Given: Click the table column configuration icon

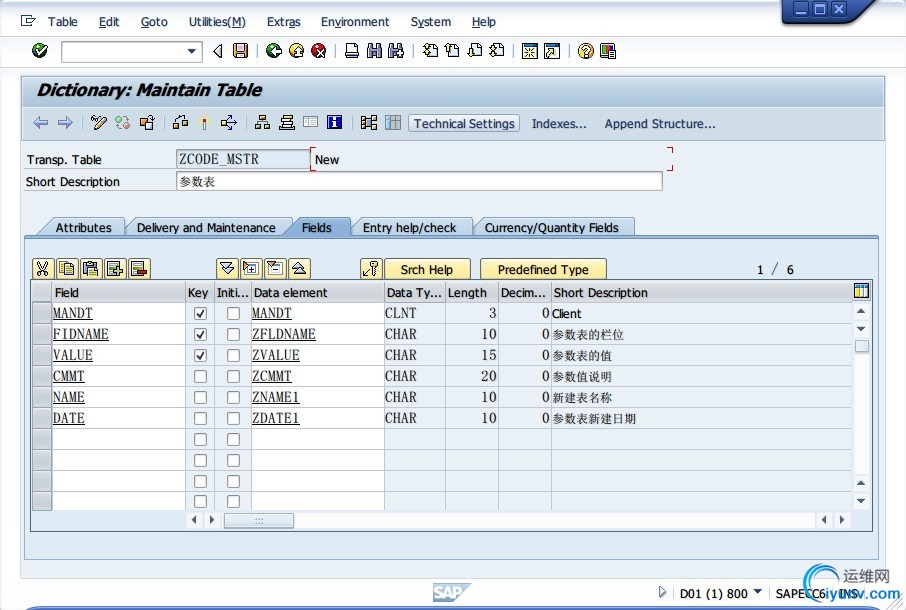Looking at the screenshot, I should pos(861,291).
